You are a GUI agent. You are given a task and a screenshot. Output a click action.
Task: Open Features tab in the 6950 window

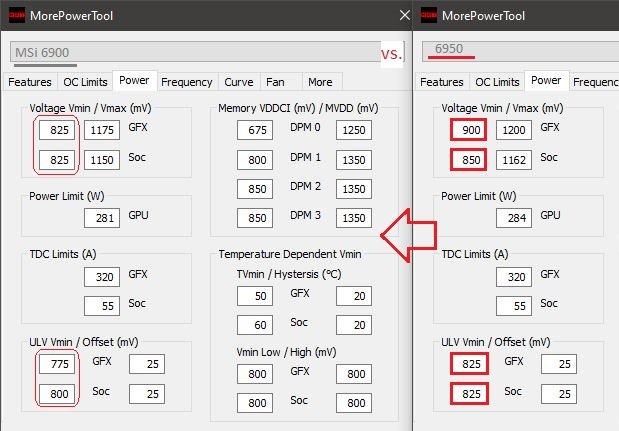click(442, 82)
